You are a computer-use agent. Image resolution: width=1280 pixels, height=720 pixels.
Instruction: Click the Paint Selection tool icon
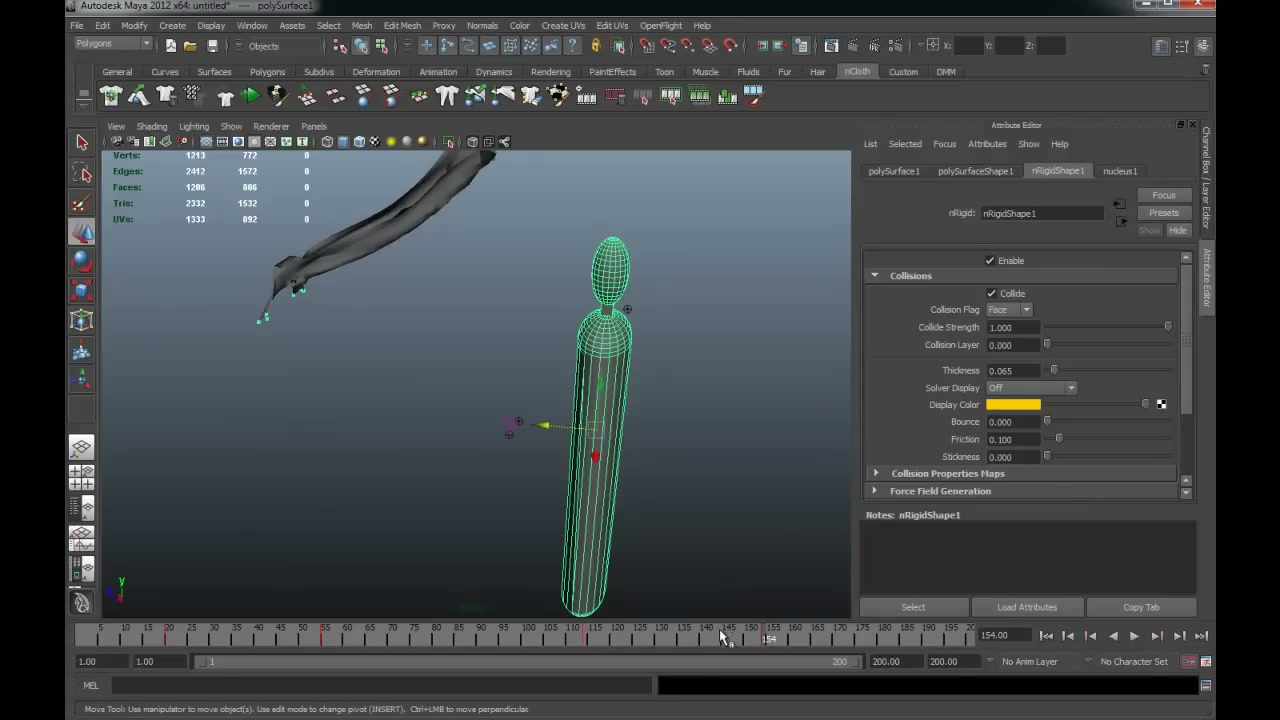point(82,203)
